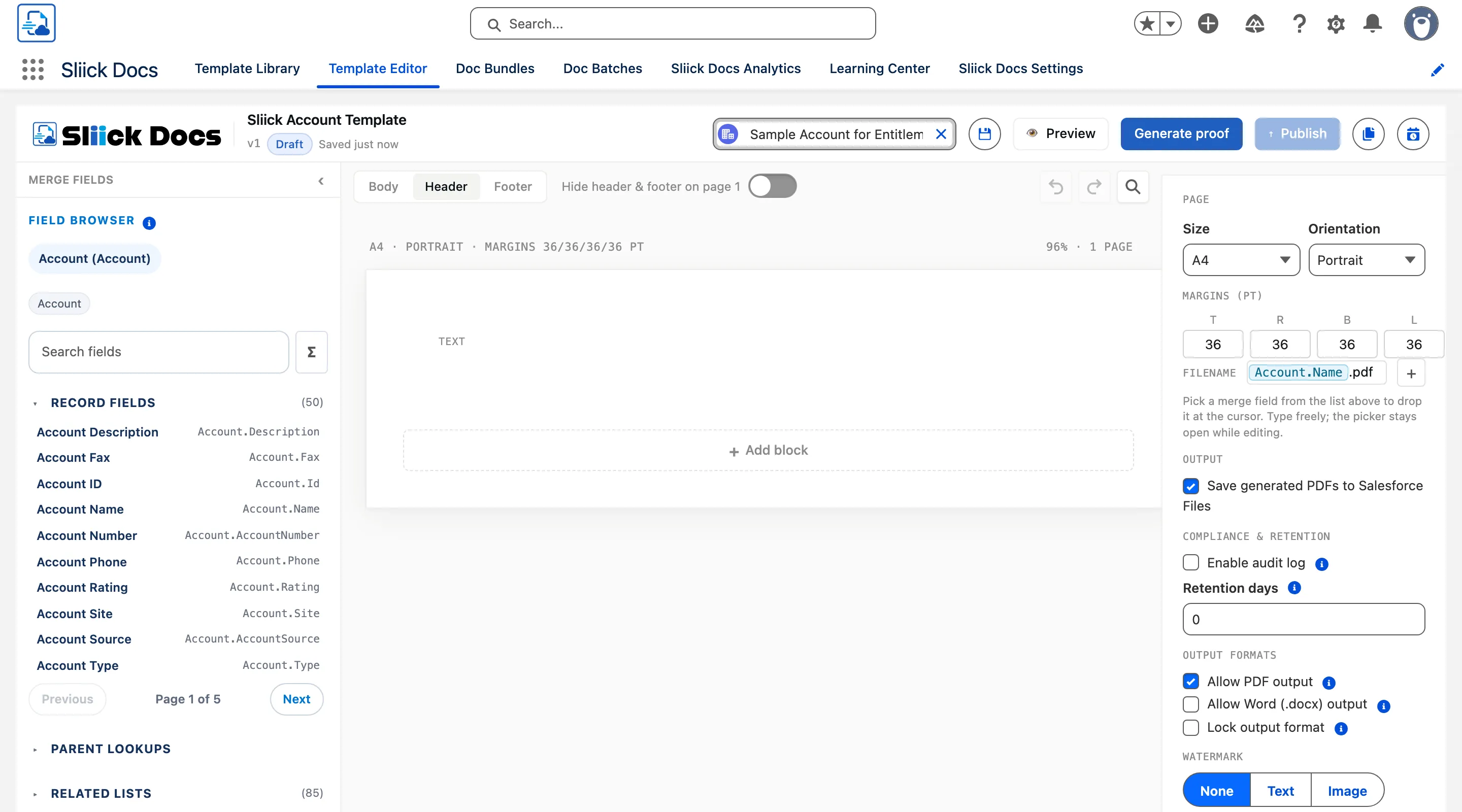1462x812 pixels.
Task: Click the undo arrow icon
Action: 1056,186
